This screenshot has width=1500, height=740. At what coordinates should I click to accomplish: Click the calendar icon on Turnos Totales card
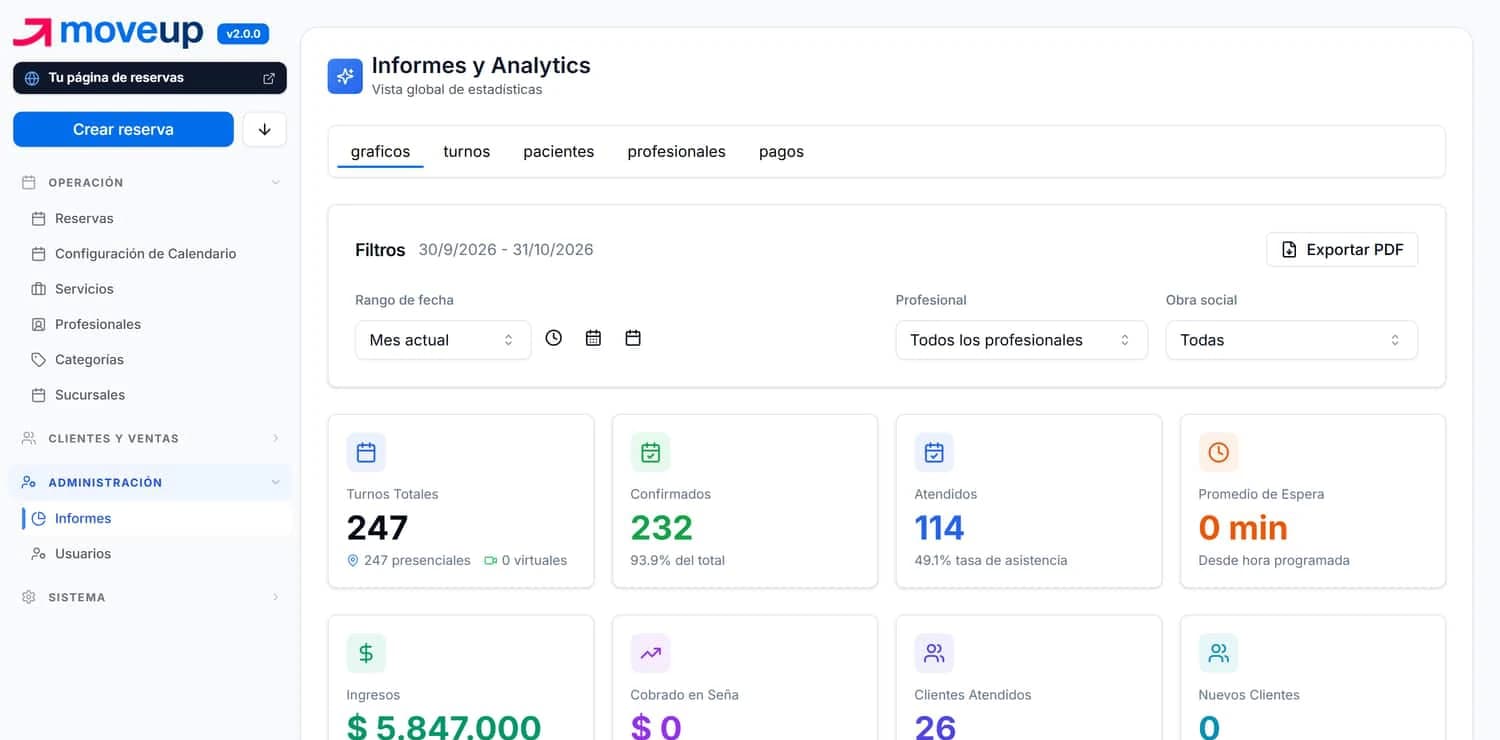366,453
